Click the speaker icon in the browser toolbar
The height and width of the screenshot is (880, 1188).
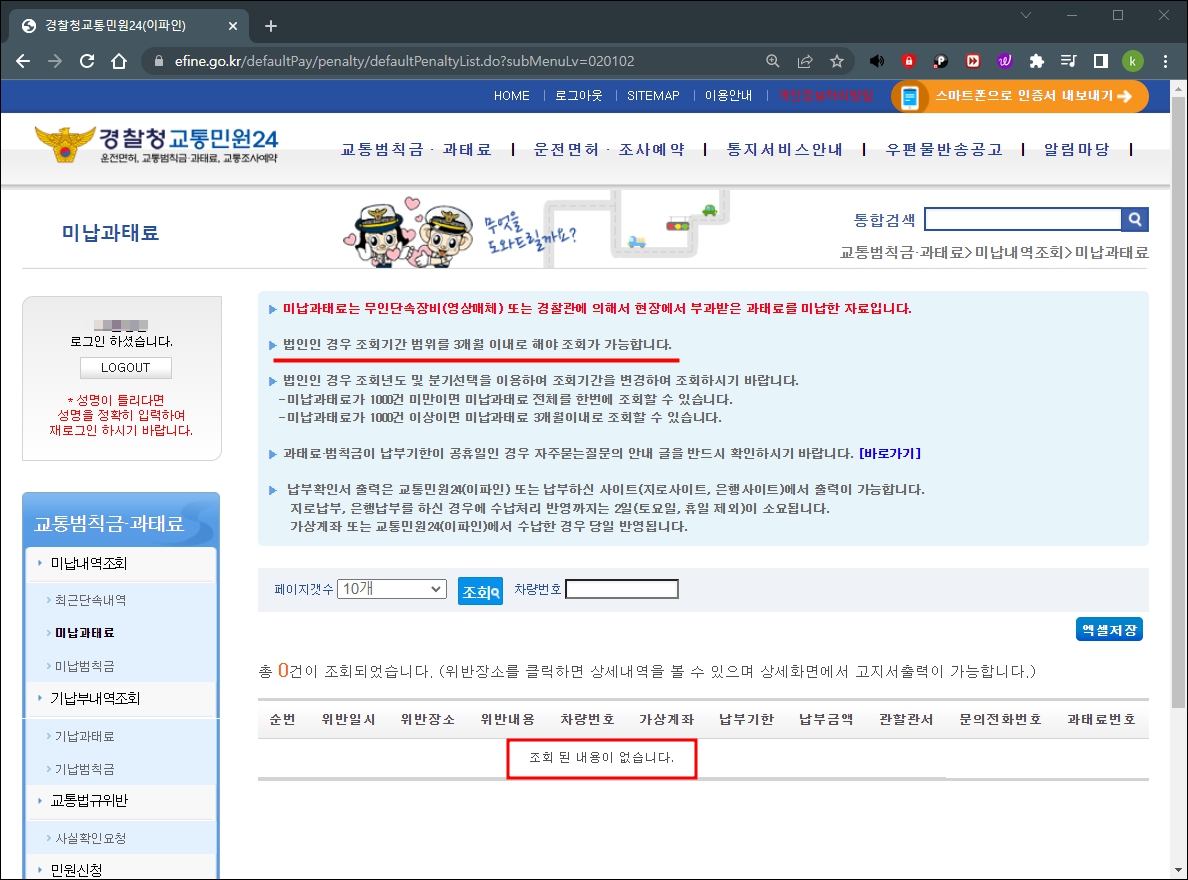(x=876, y=61)
